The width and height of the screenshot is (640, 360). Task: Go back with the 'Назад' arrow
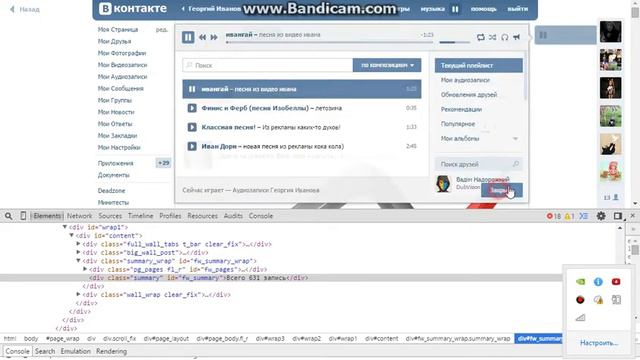pyautogui.click(x=25, y=9)
